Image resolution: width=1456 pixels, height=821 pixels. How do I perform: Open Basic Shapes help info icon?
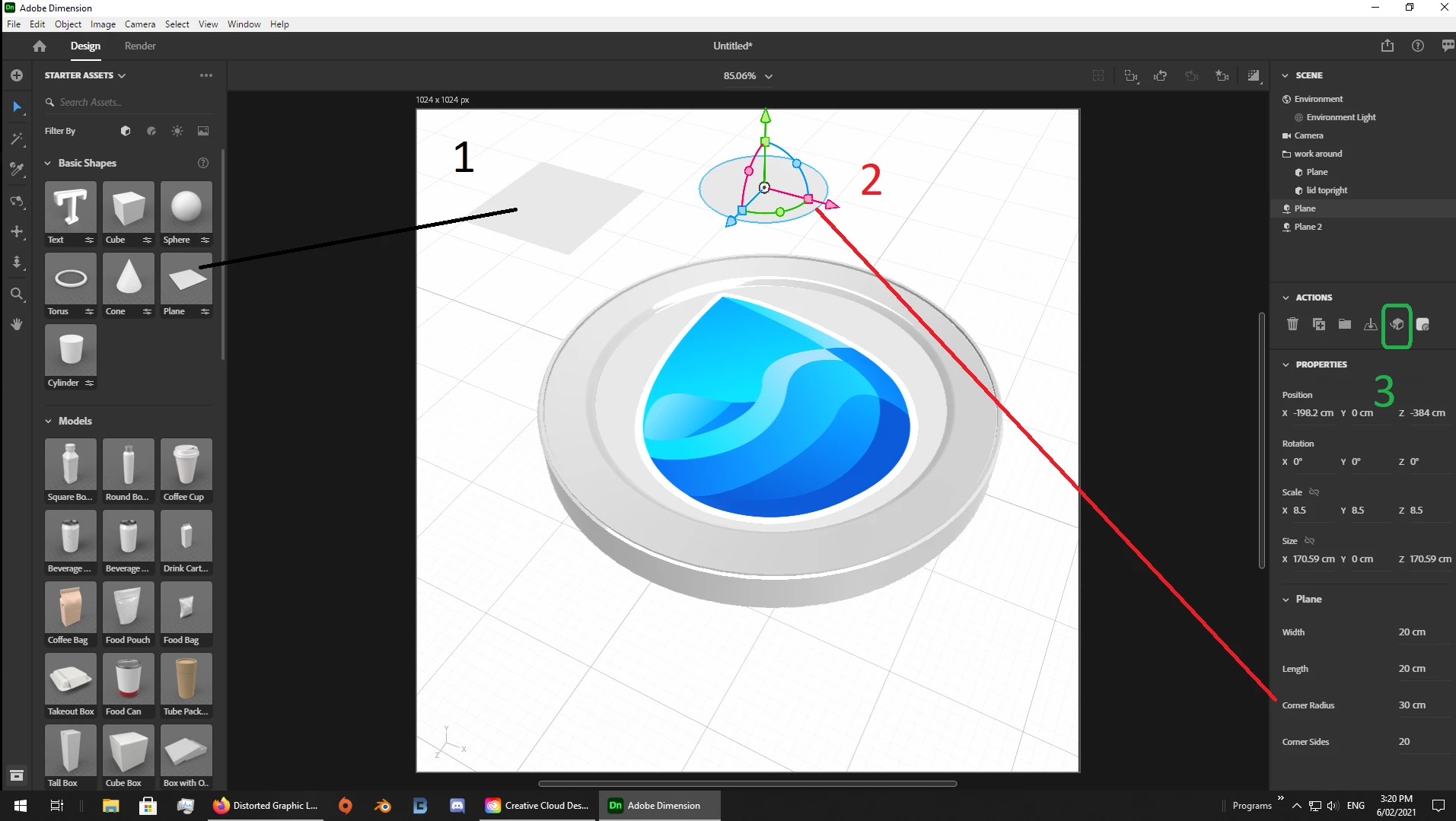click(x=203, y=163)
